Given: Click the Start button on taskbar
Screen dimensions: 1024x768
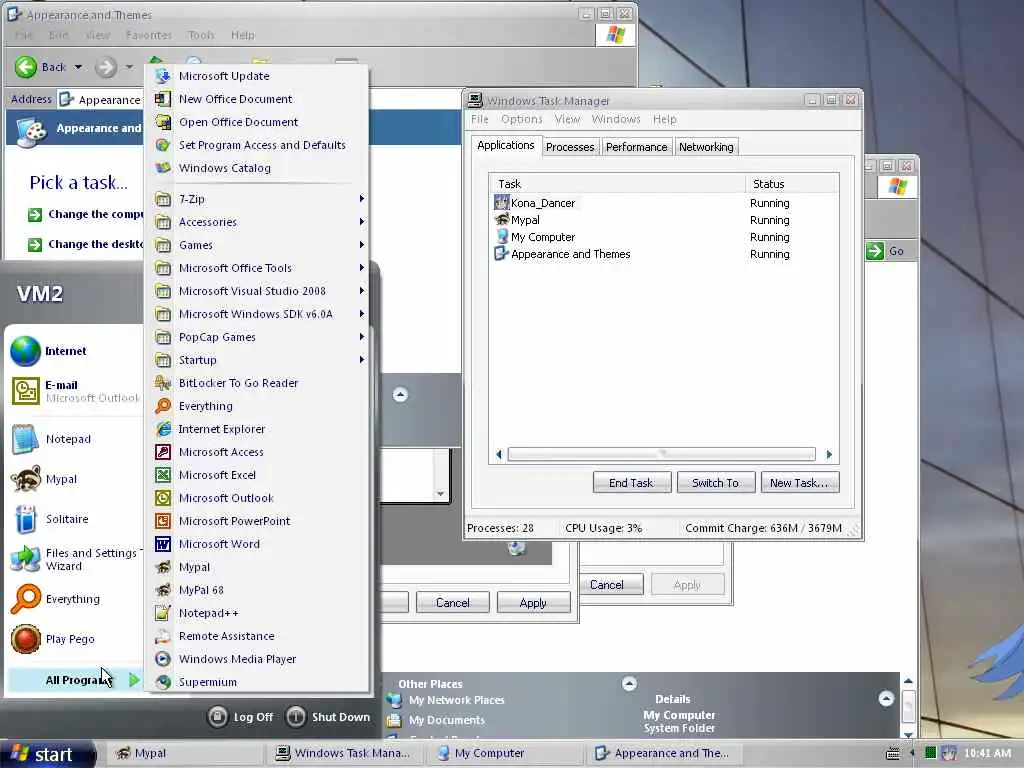Looking at the screenshot, I should [46, 754].
